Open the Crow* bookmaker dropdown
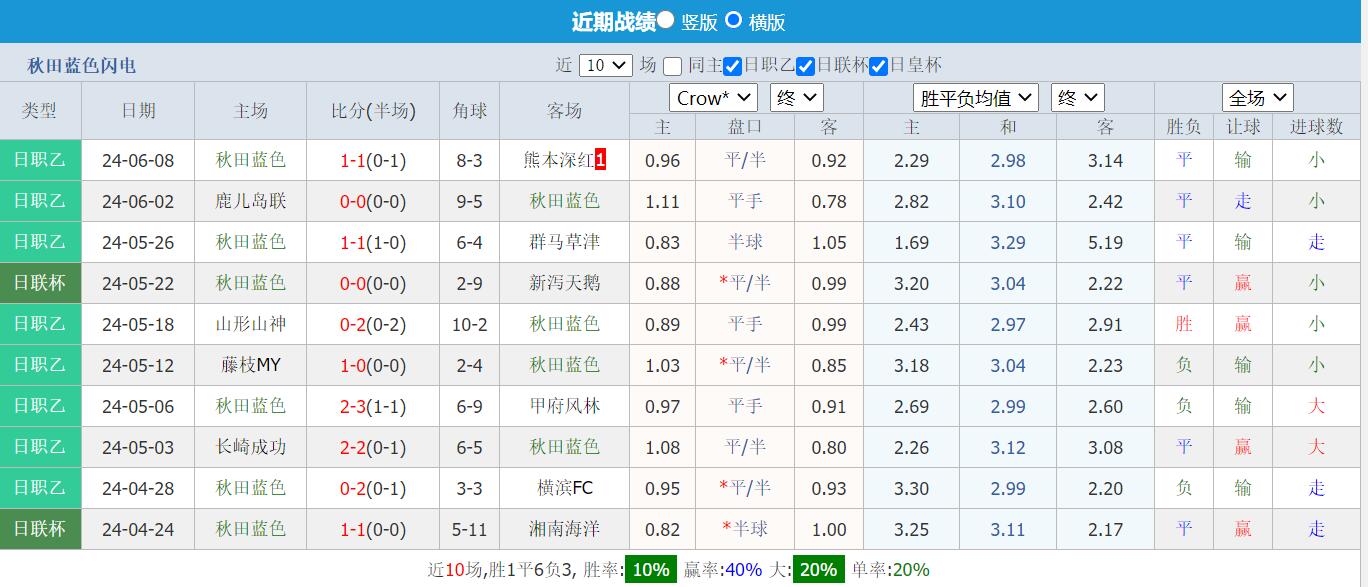 (712, 97)
